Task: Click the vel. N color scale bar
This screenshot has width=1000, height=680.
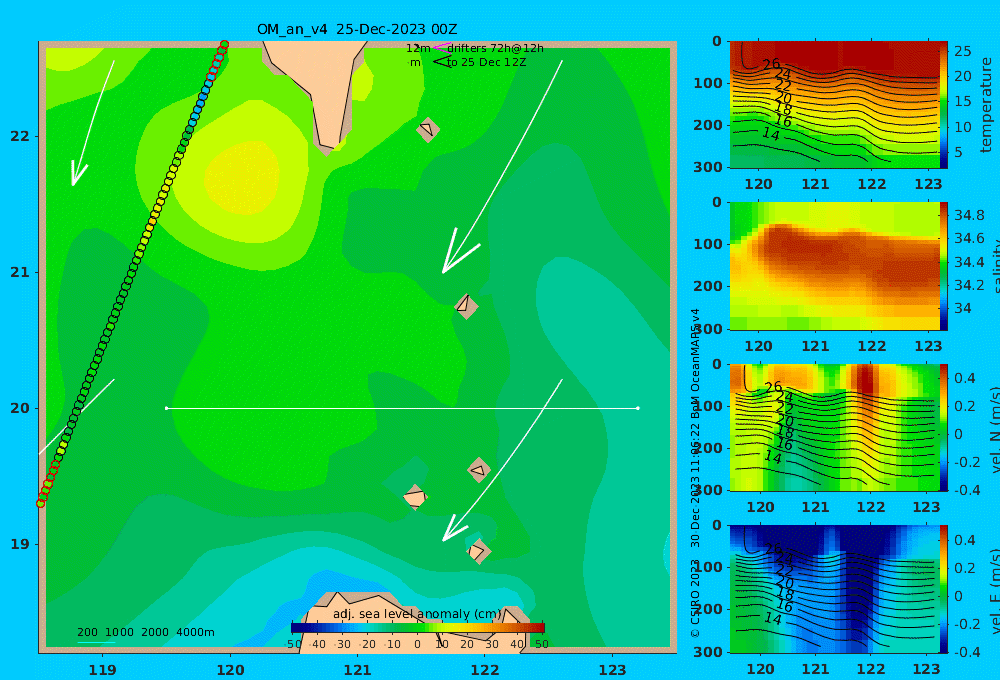Action: pyautogui.click(x=944, y=427)
